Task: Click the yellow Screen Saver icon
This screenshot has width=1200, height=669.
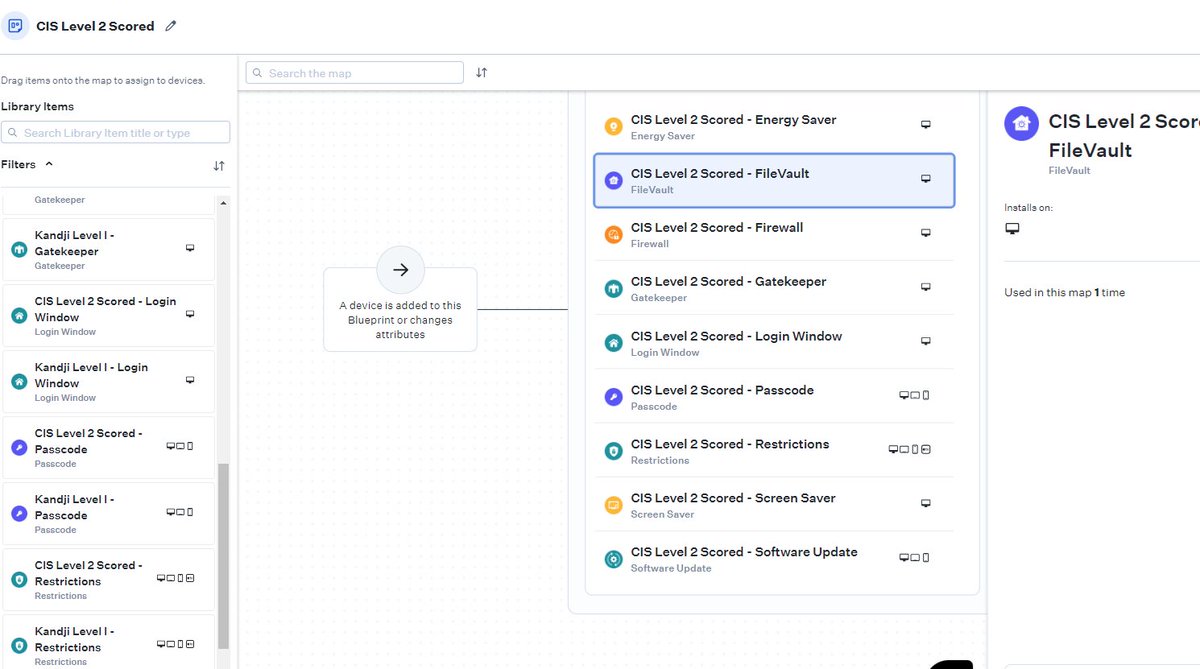Action: pyautogui.click(x=614, y=505)
